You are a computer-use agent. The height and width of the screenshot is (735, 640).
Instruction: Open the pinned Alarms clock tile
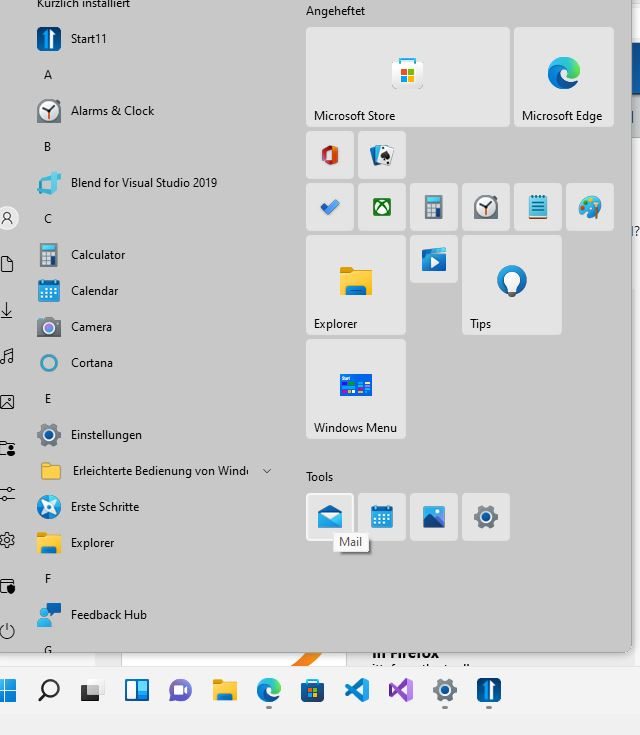click(486, 207)
